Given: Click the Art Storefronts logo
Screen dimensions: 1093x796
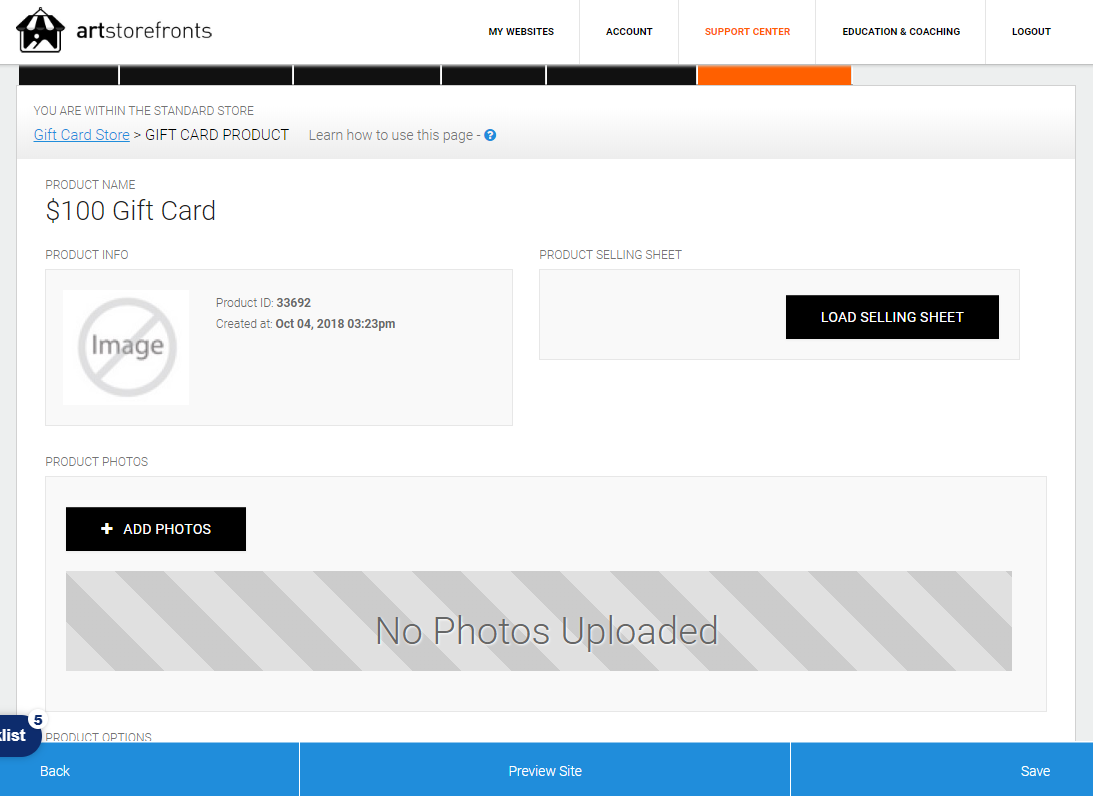Looking at the screenshot, I should click(x=115, y=30).
